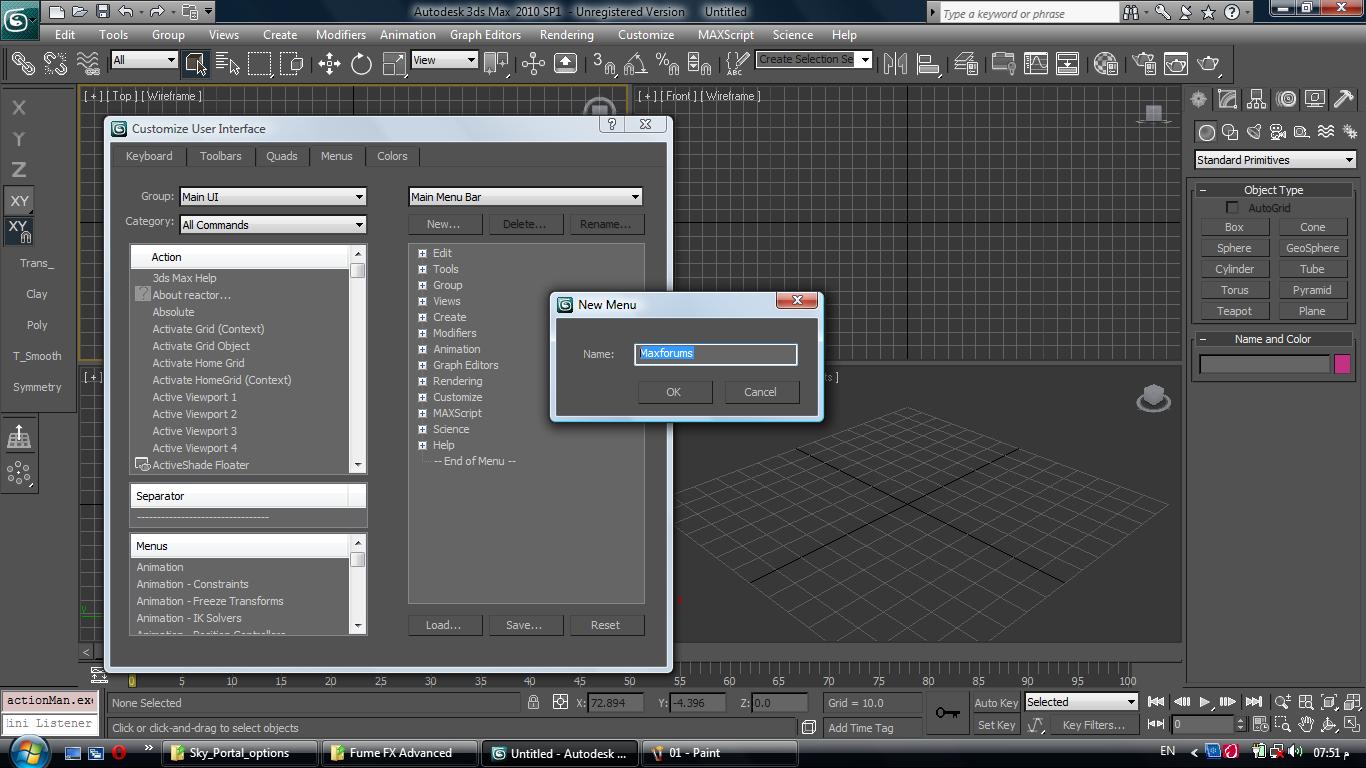Toggle the Key Mode button
Viewport: 1366px width, 768px height.
[x=1157, y=725]
